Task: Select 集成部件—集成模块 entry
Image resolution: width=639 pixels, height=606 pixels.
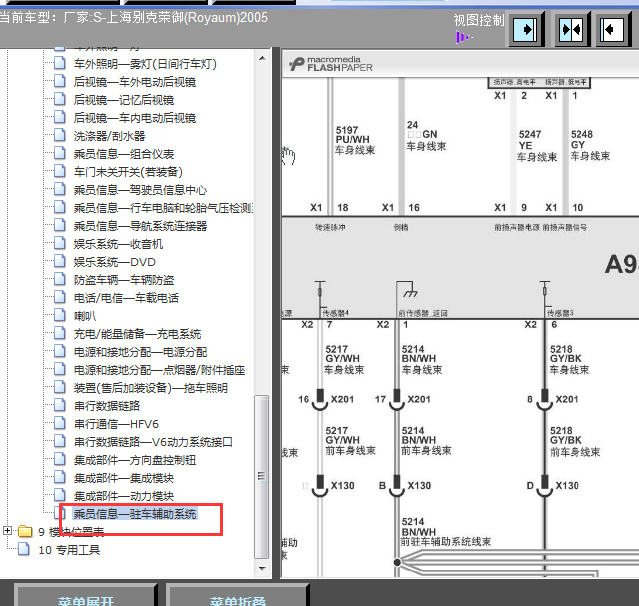Action: 124,478
